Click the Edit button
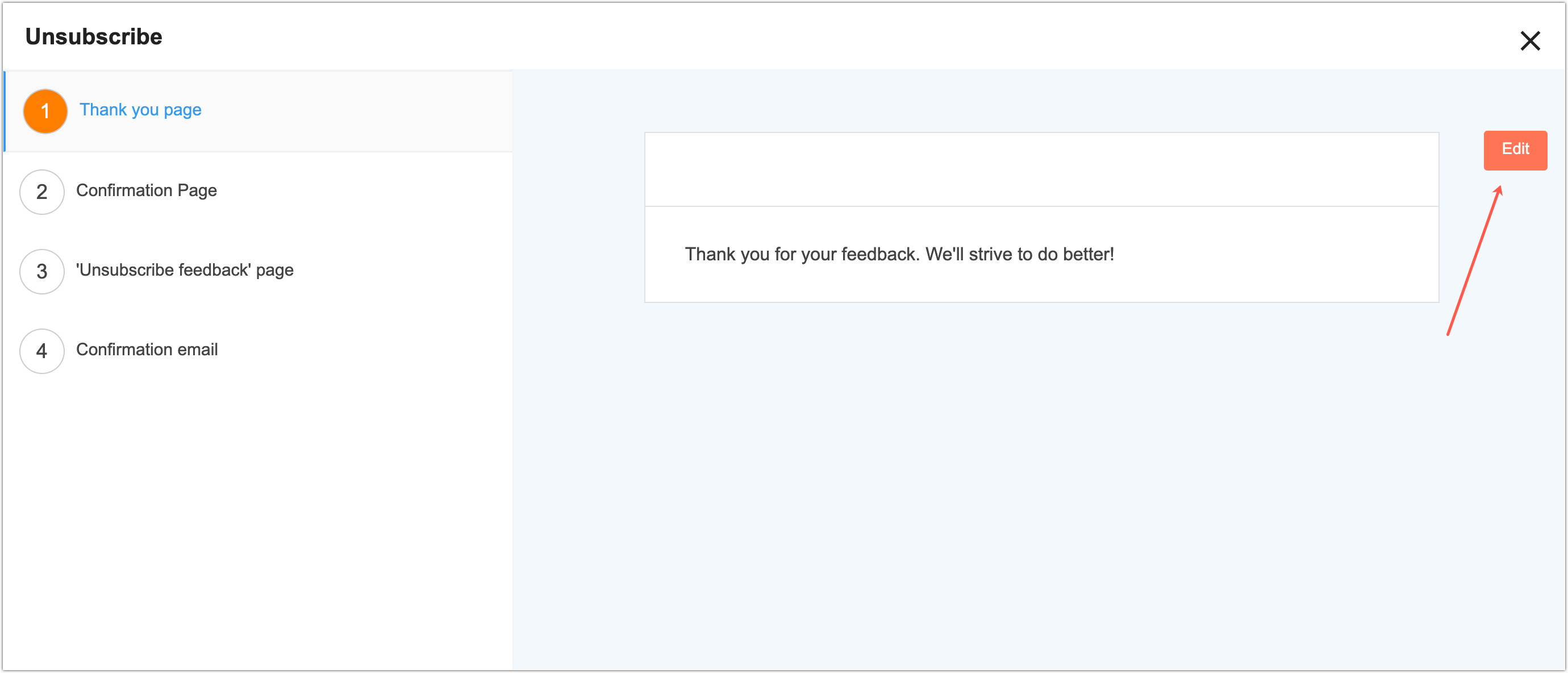Viewport: 1568px width, 673px height. pos(1515,150)
